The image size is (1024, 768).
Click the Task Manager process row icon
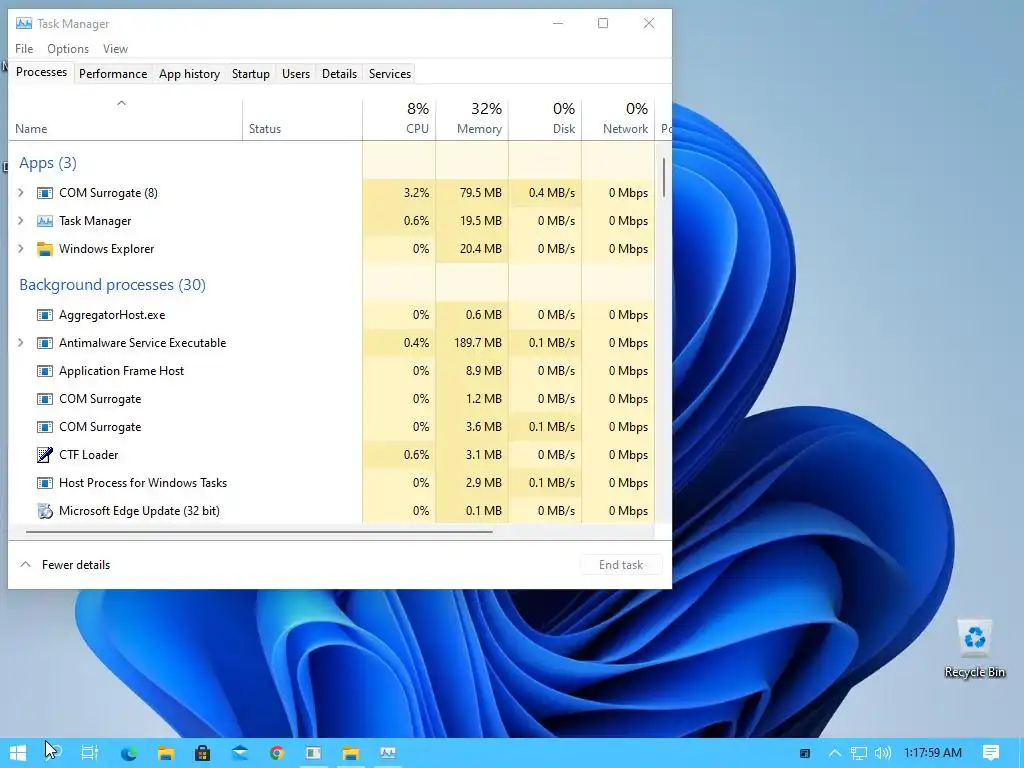pyautogui.click(x=44, y=221)
